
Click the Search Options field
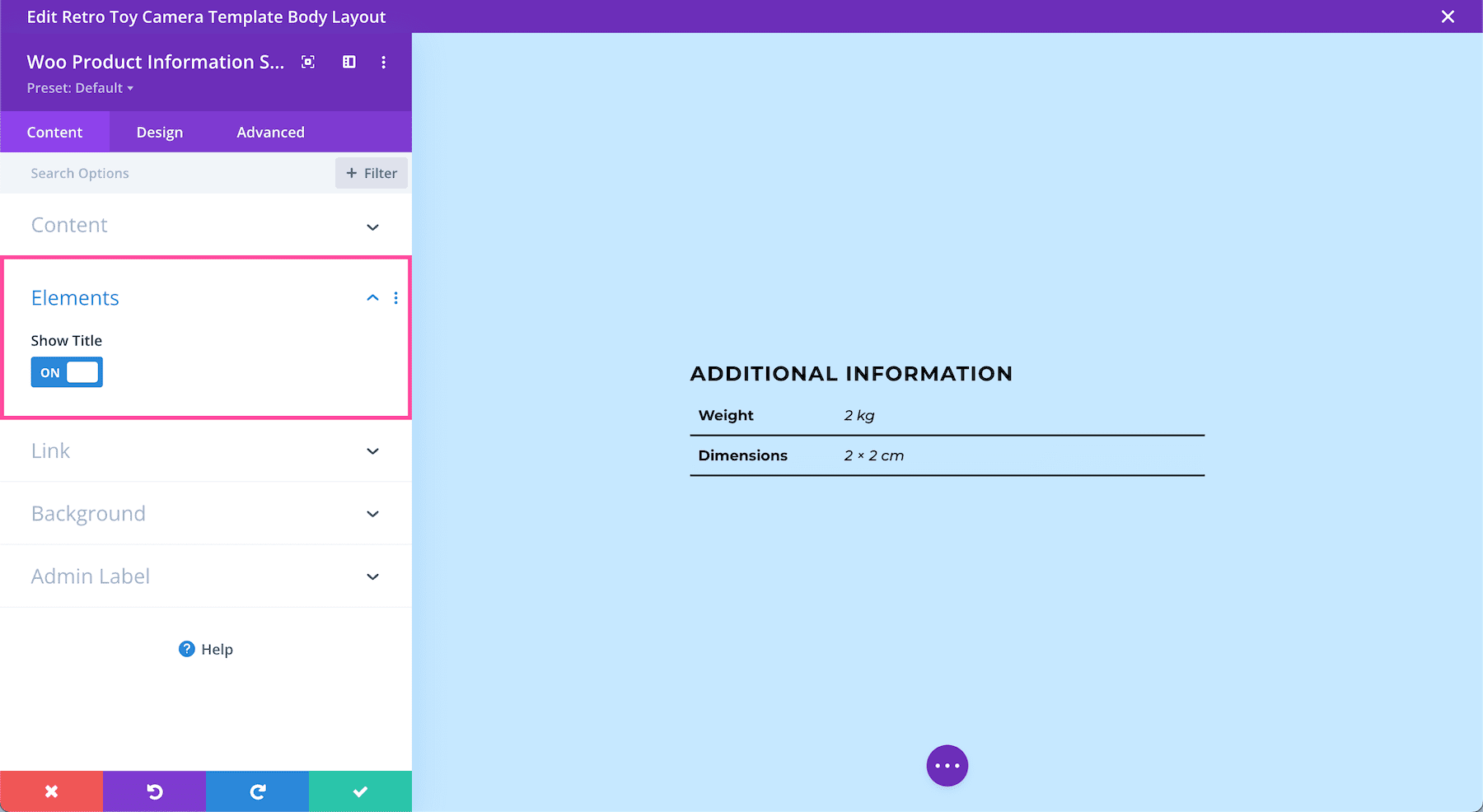click(x=165, y=173)
